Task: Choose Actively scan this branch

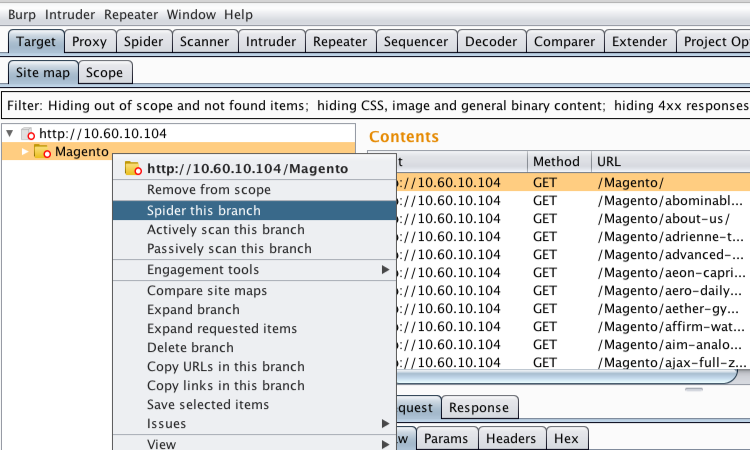Action: point(254,230)
